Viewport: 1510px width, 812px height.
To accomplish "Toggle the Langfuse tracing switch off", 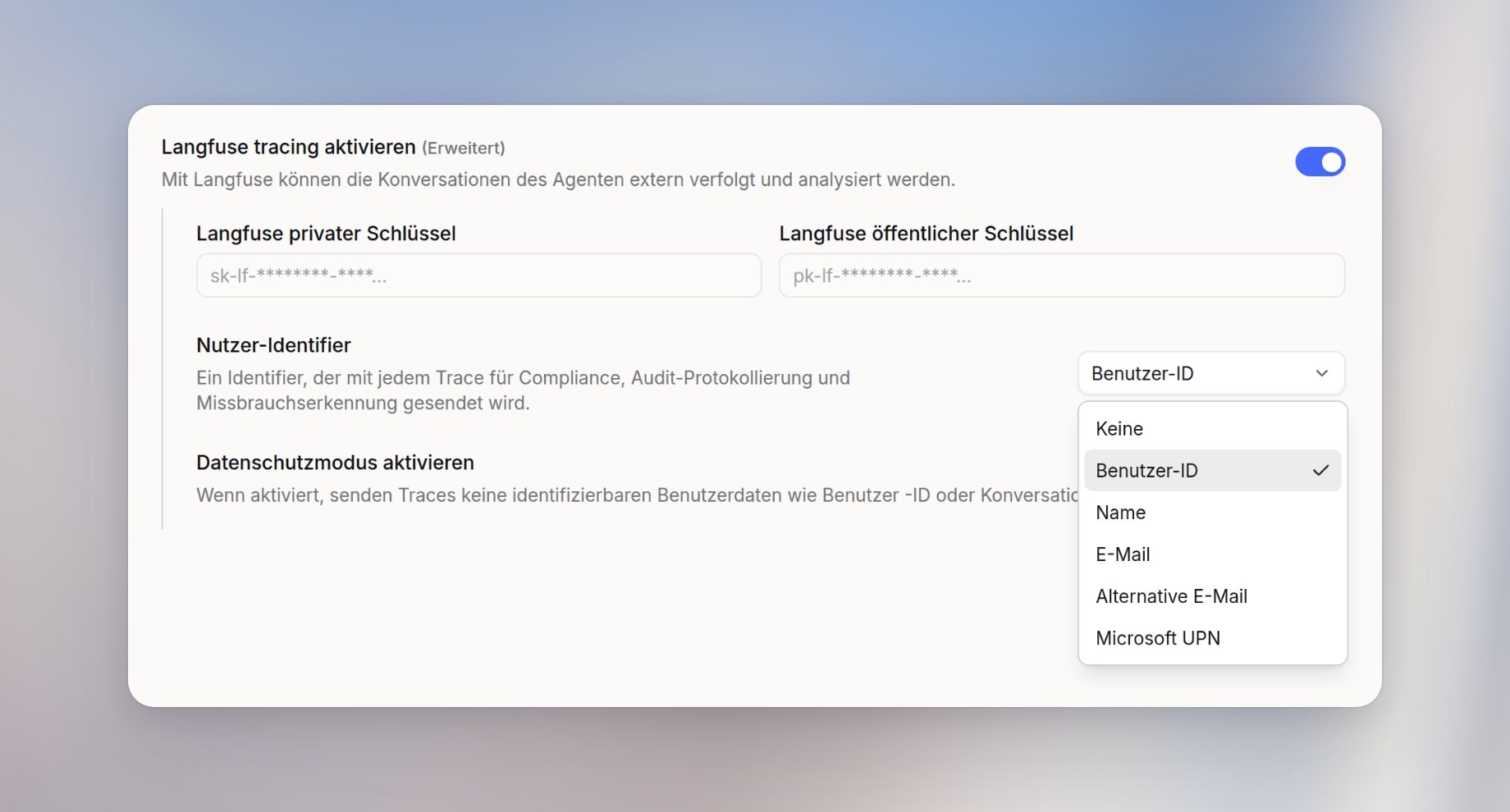I will [1320, 162].
